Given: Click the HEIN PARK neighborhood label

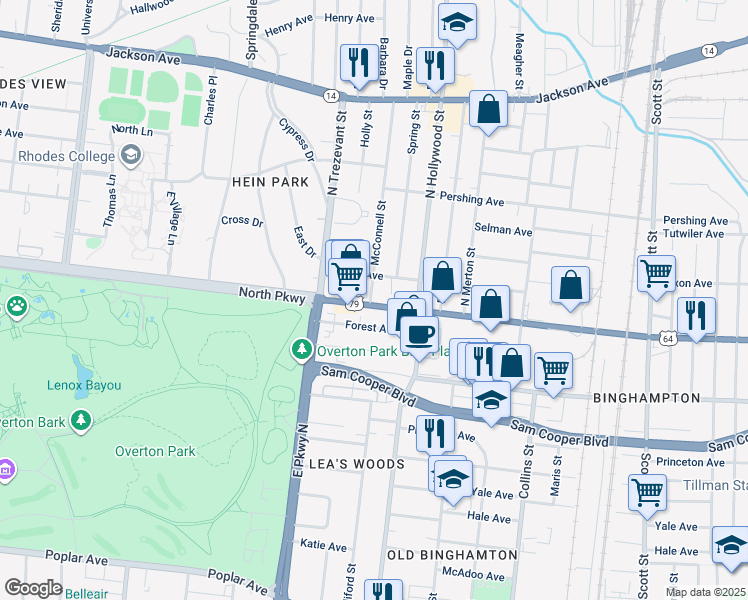Looking at the screenshot, I should (270, 182).
